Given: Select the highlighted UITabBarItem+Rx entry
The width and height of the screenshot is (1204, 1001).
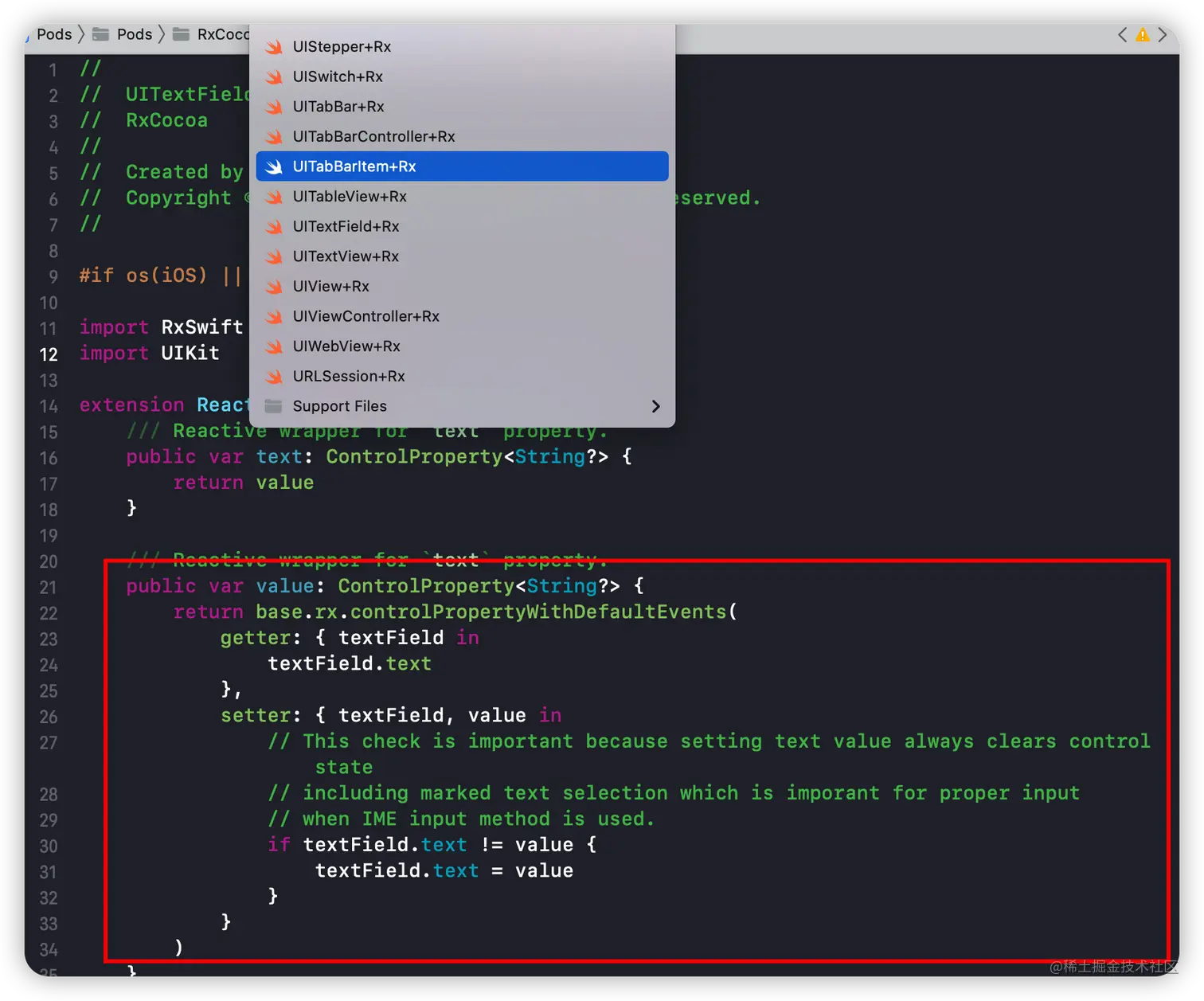Looking at the screenshot, I should coord(462,166).
